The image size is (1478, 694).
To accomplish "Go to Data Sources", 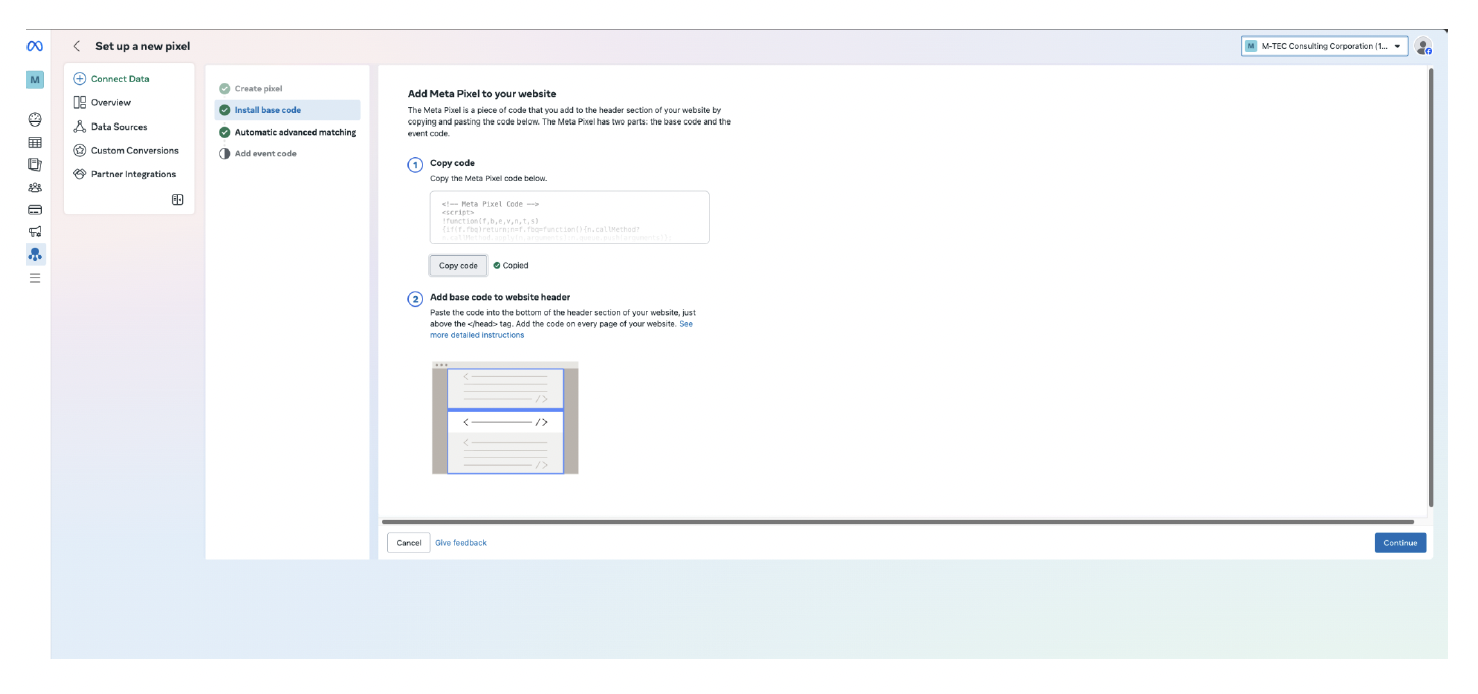I will [x=110, y=127].
